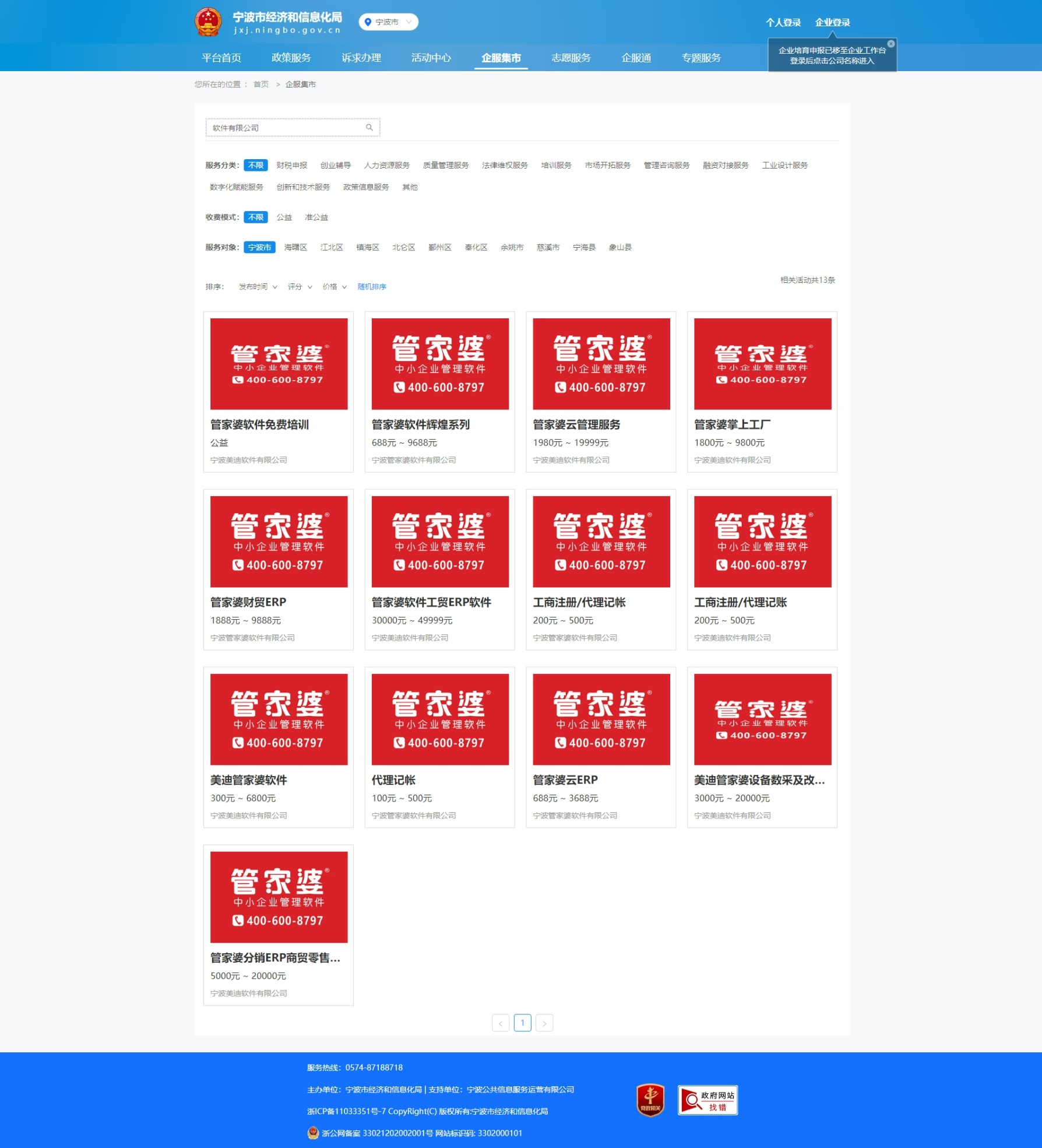Viewport: 1042px width, 1148px height.
Task: Open 活动中心 nav item
Action: 431,58
